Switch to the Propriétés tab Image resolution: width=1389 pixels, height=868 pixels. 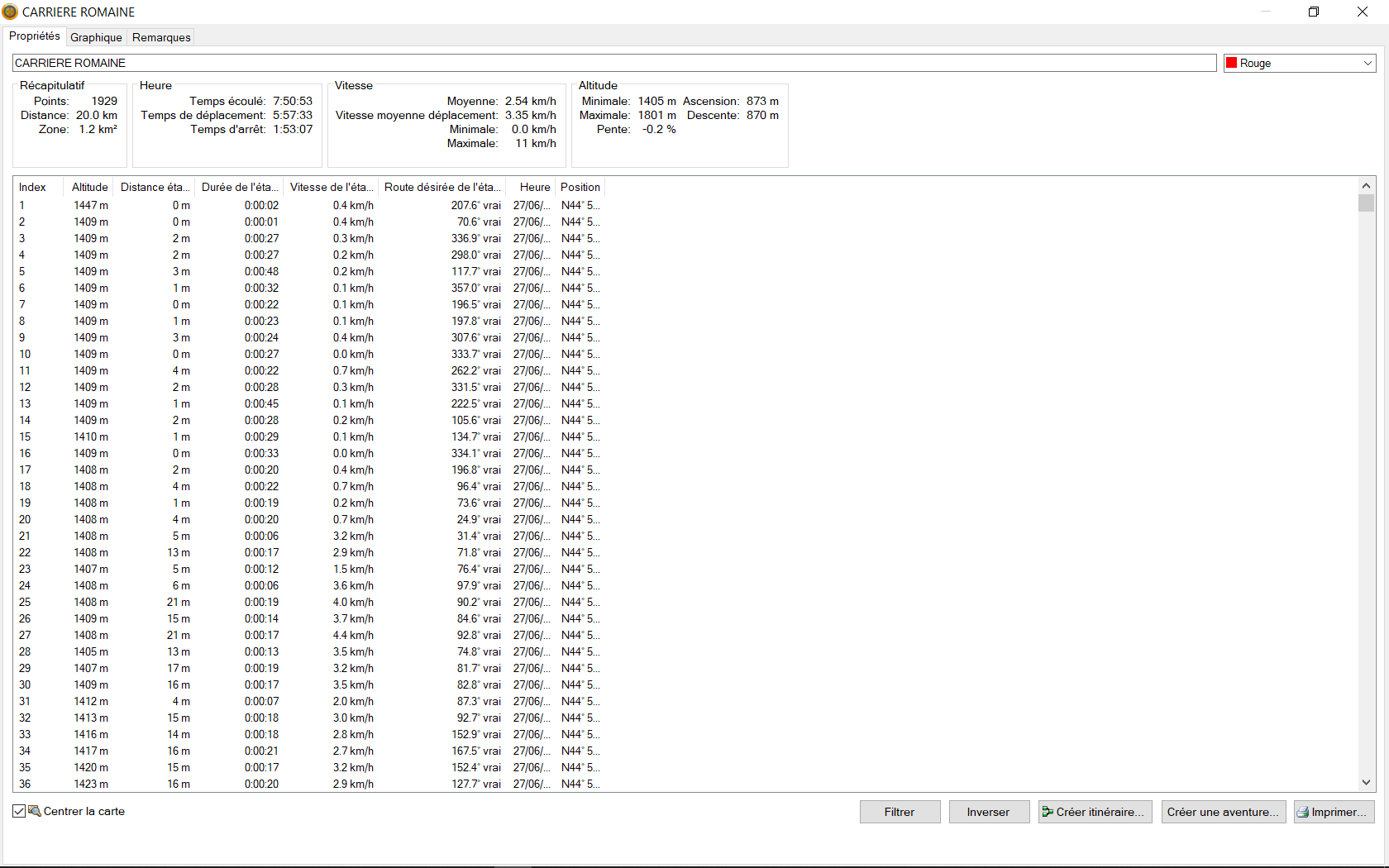(x=35, y=36)
